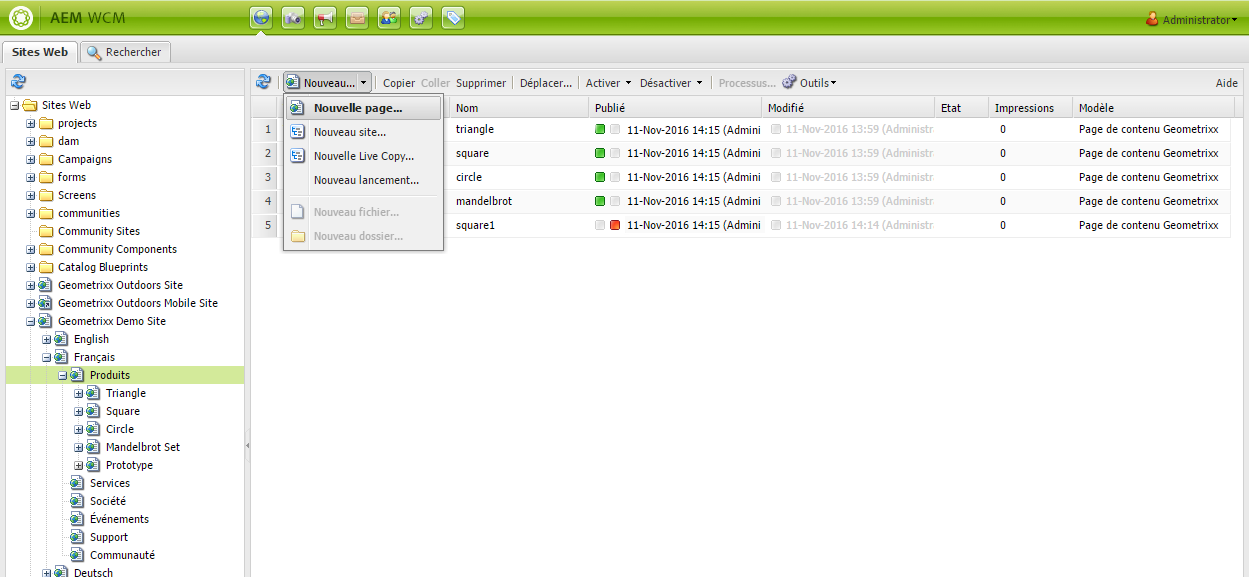
Task: Collapse the Geometrixx Demo Site node
Action: pos(30,321)
